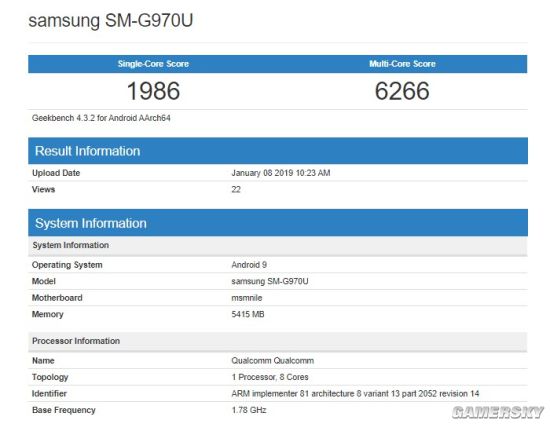550x424 pixels.
Task: Click the gray System Information subheader row
Action: (278, 245)
